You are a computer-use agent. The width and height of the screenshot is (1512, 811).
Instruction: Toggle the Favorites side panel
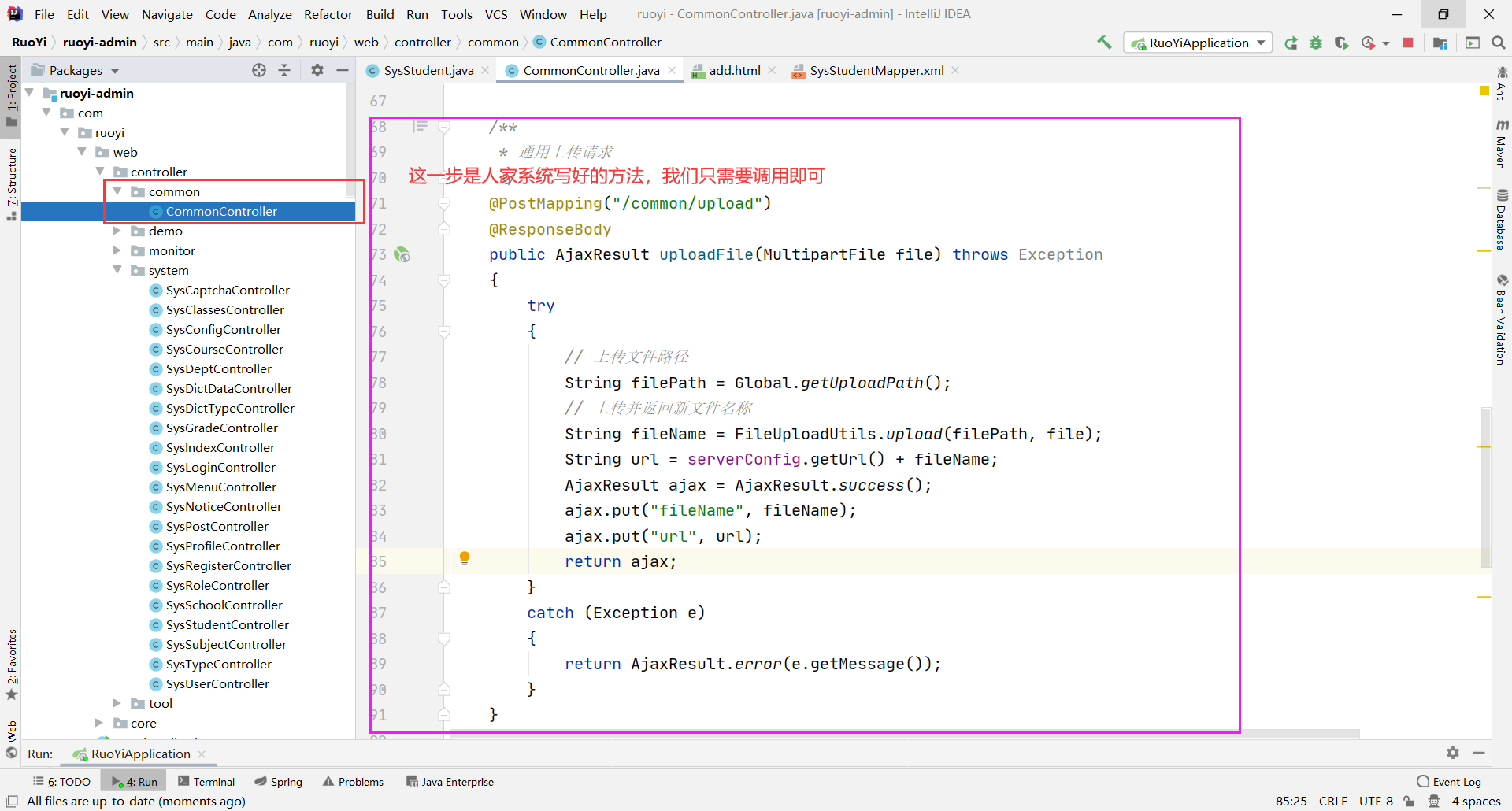coord(11,665)
